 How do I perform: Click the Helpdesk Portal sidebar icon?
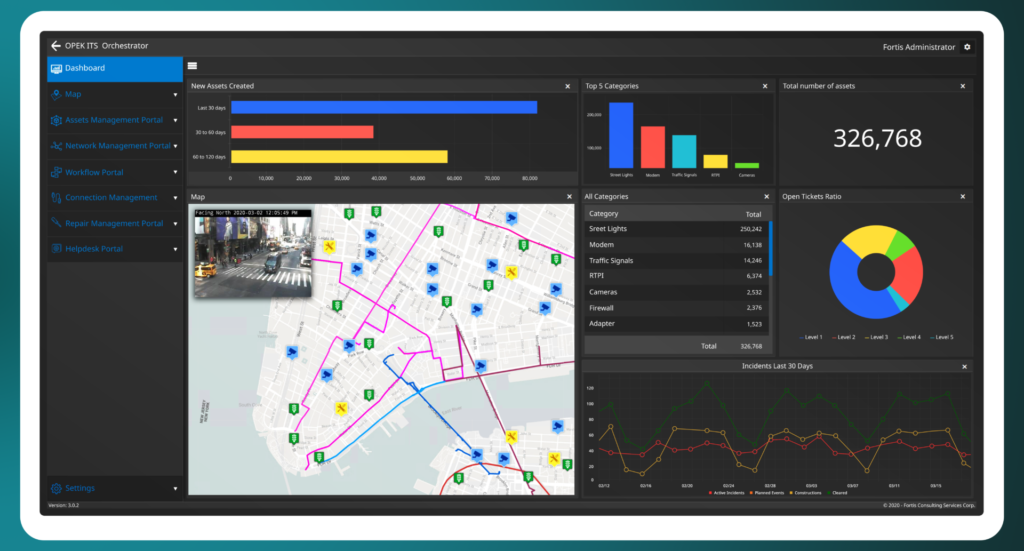[x=56, y=249]
